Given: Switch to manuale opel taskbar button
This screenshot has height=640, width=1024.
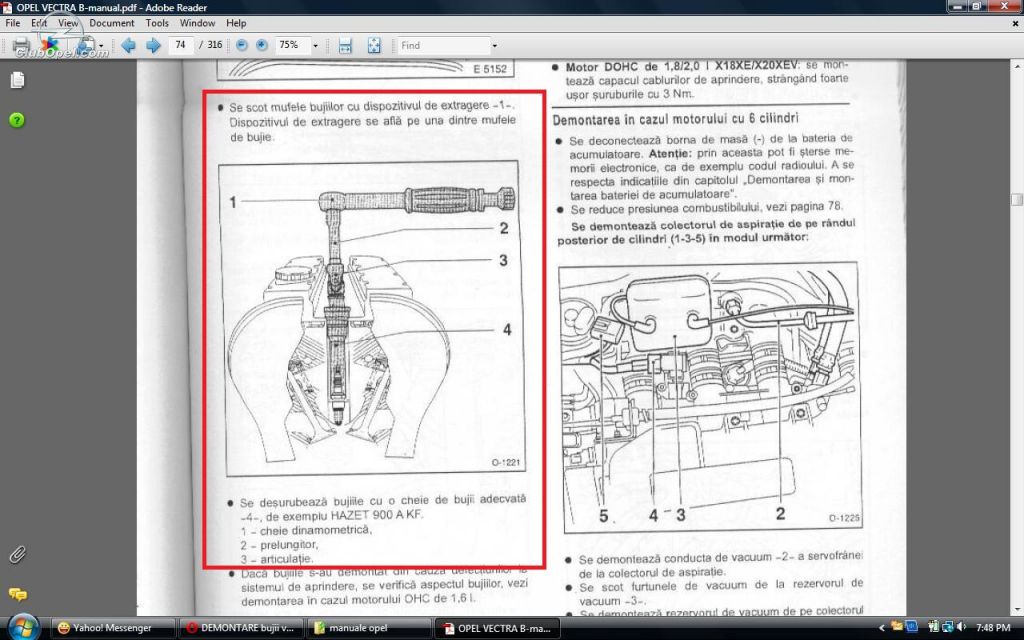Looking at the screenshot, I should tap(368, 628).
